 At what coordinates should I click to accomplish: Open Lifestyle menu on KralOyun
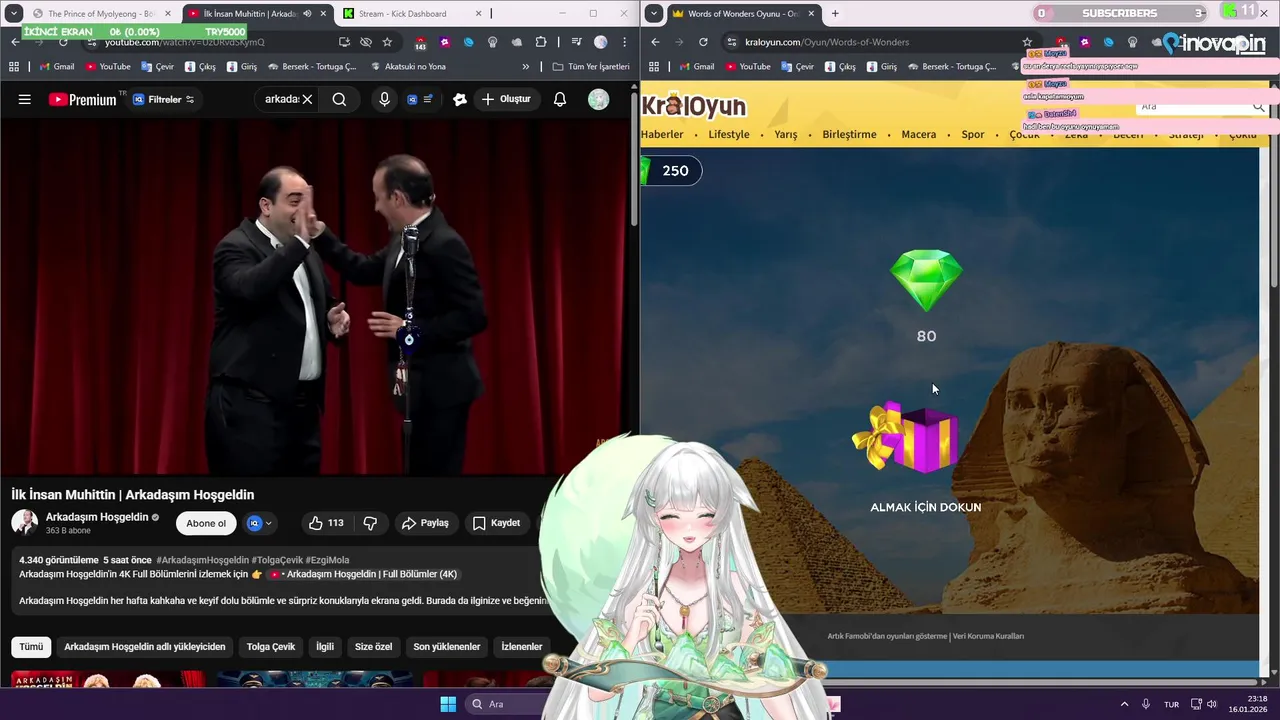click(729, 135)
